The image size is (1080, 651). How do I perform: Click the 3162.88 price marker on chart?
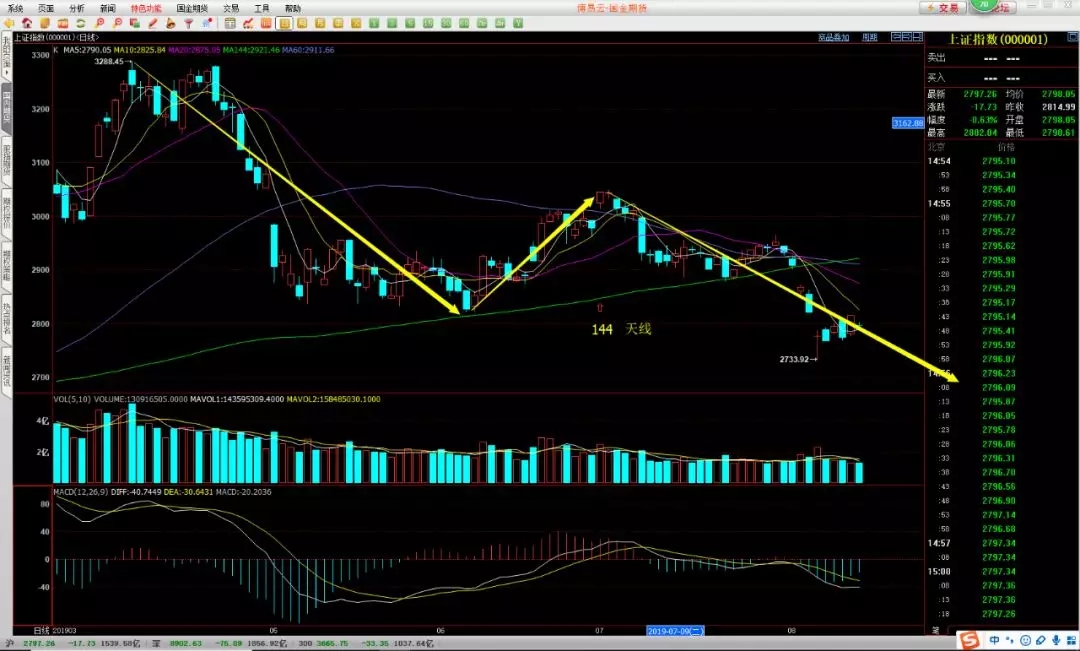pos(908,123)
